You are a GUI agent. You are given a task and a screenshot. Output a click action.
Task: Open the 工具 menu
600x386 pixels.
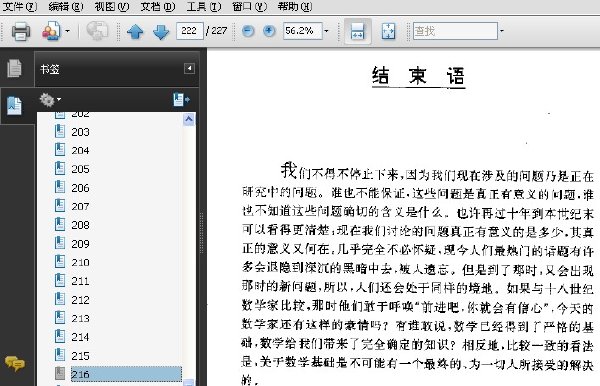[204, 6]
